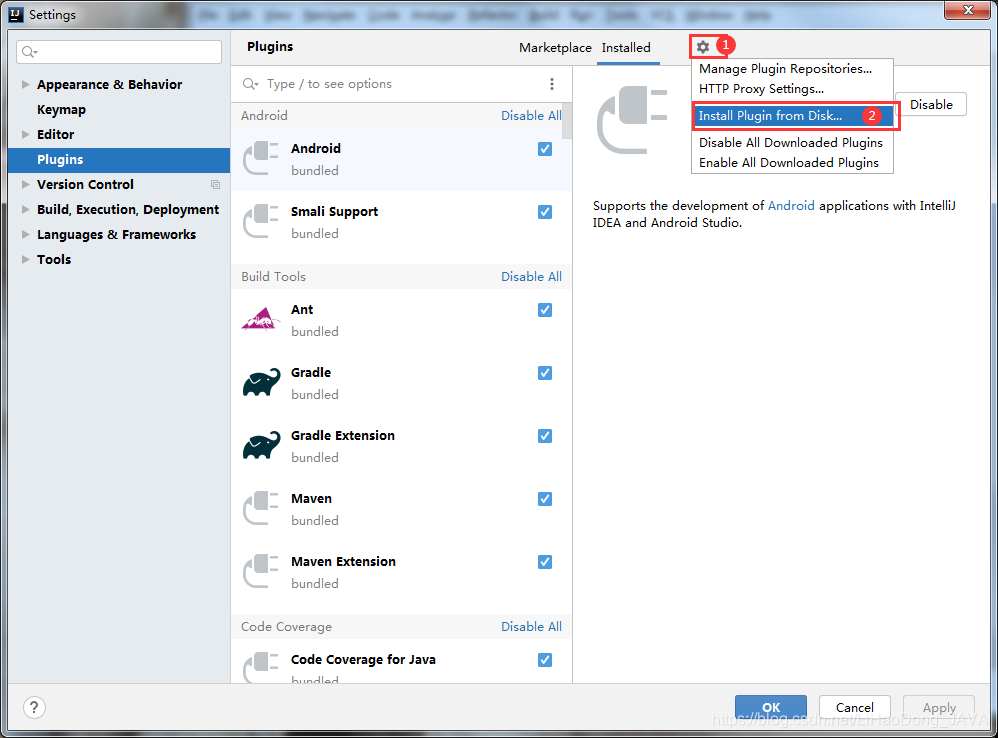Toggle the Android plugin checkbox
Screen dimensions: 998x738
click(545, 149)
